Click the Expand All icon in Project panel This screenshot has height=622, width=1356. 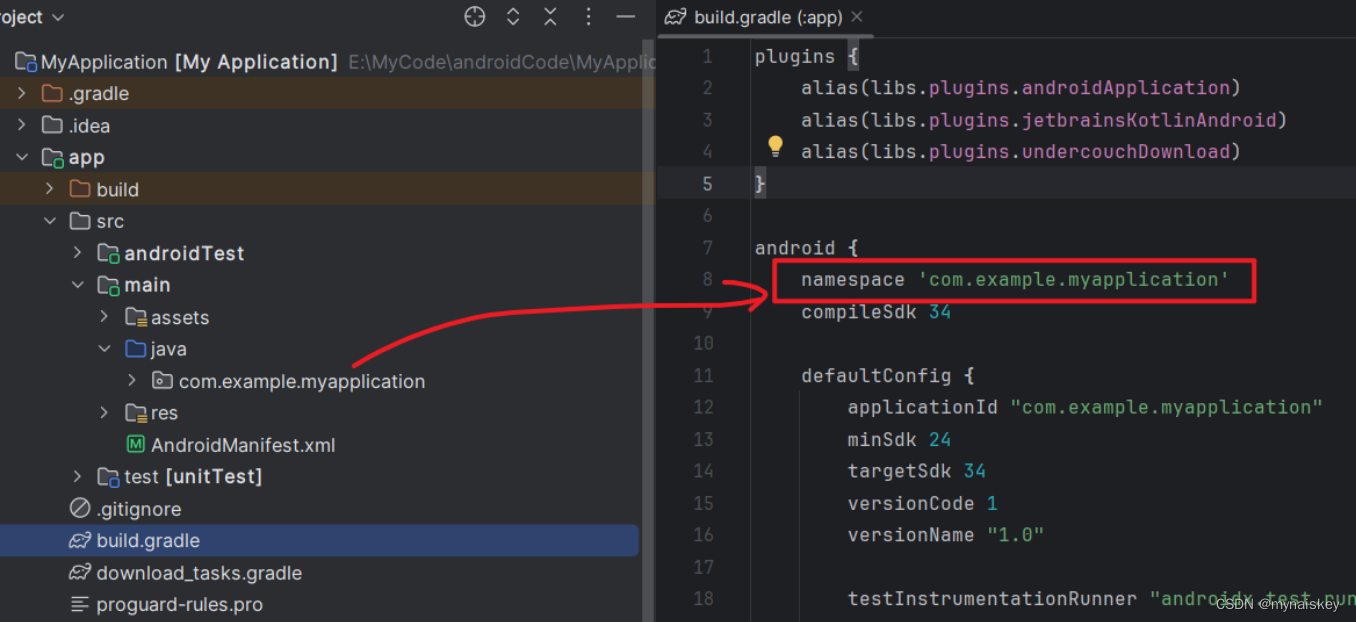click(x=512, y=17)
